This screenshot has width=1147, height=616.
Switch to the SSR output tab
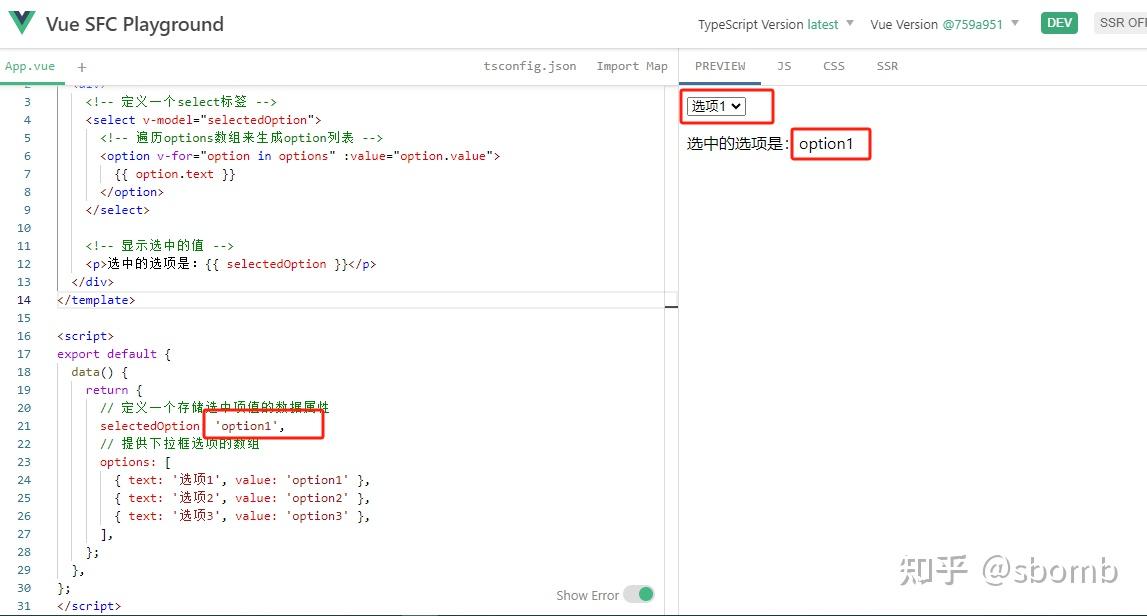click(887, 66)
